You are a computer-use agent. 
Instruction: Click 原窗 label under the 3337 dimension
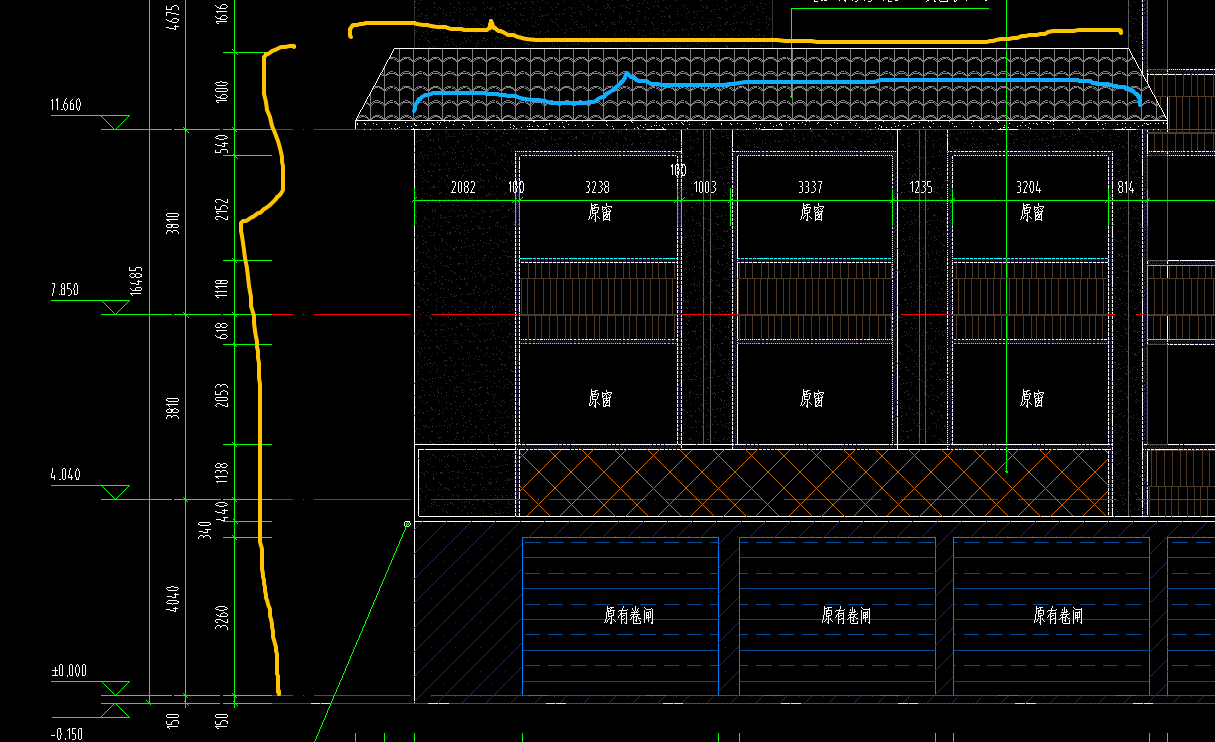pyautogui.click(x=812, y=213)
